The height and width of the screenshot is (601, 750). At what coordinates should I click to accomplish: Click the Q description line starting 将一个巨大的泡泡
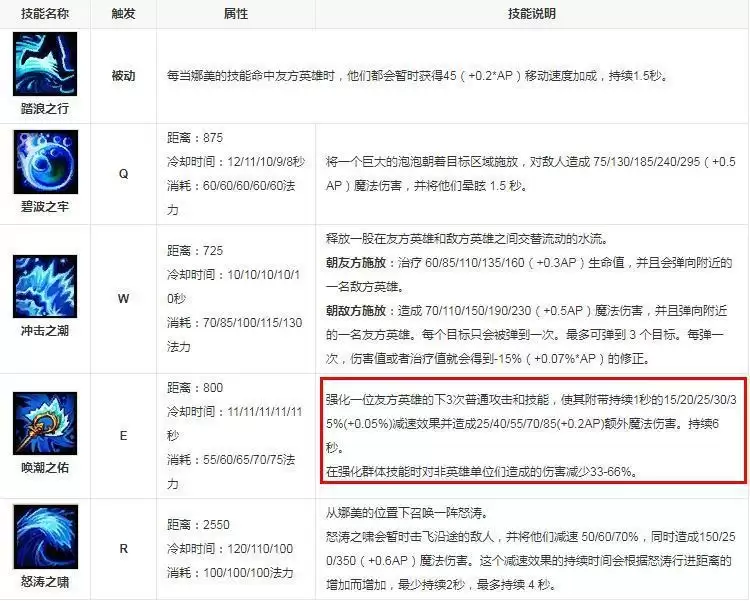click(531, 162)
